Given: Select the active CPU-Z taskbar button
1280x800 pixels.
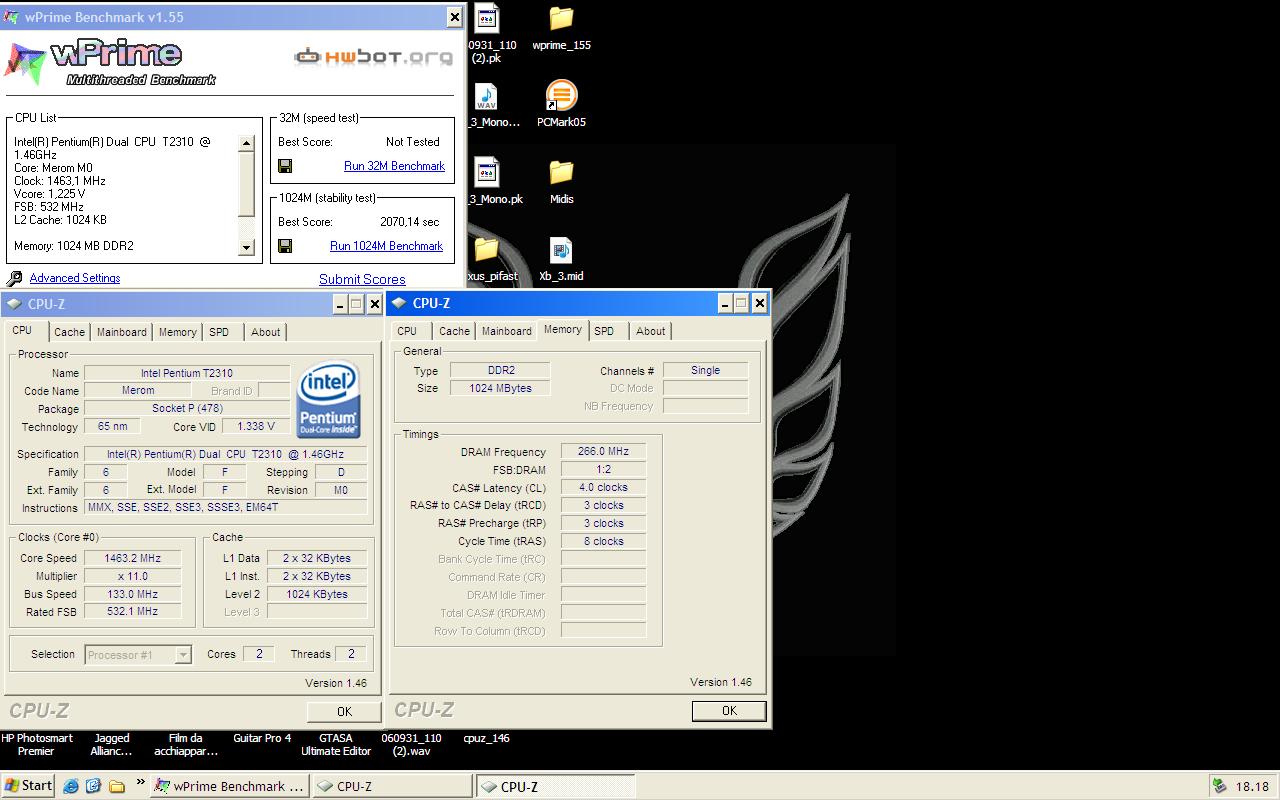Looking at the screenshot, I should [555, 786].
